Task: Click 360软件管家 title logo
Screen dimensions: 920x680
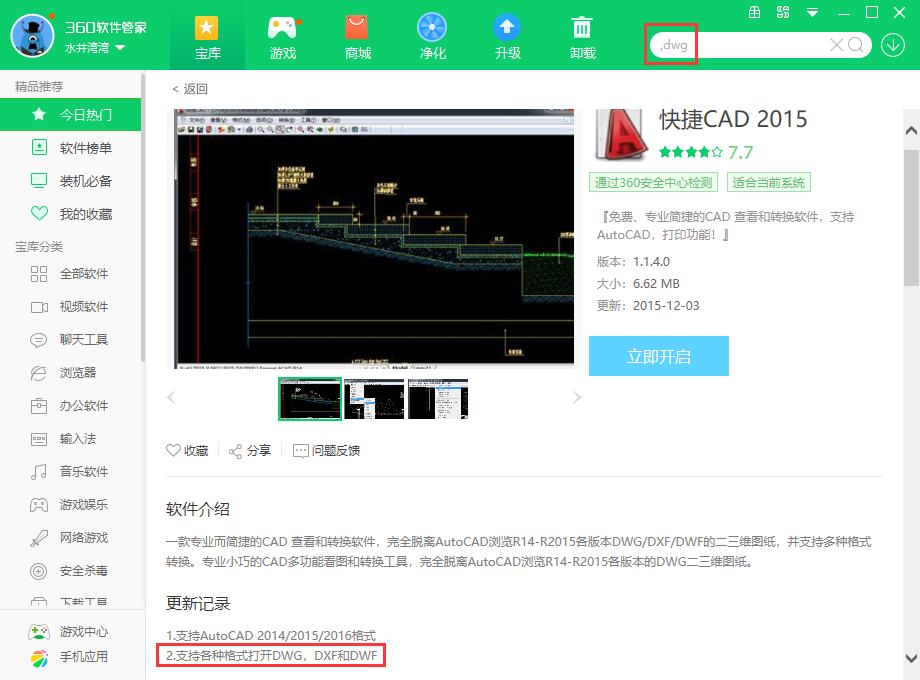Action: (106, 27)
